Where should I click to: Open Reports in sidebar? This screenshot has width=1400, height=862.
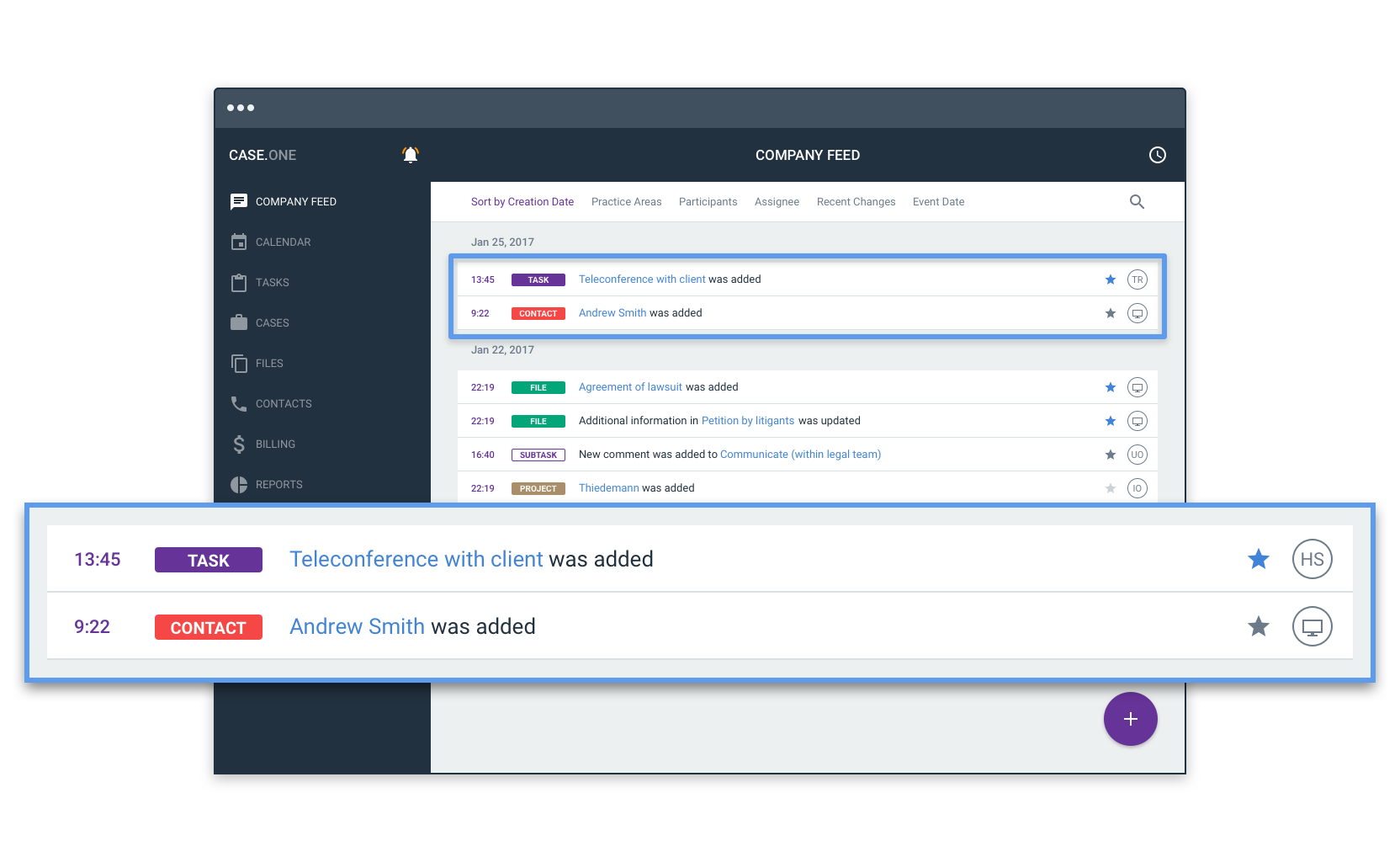click(278, 485)
